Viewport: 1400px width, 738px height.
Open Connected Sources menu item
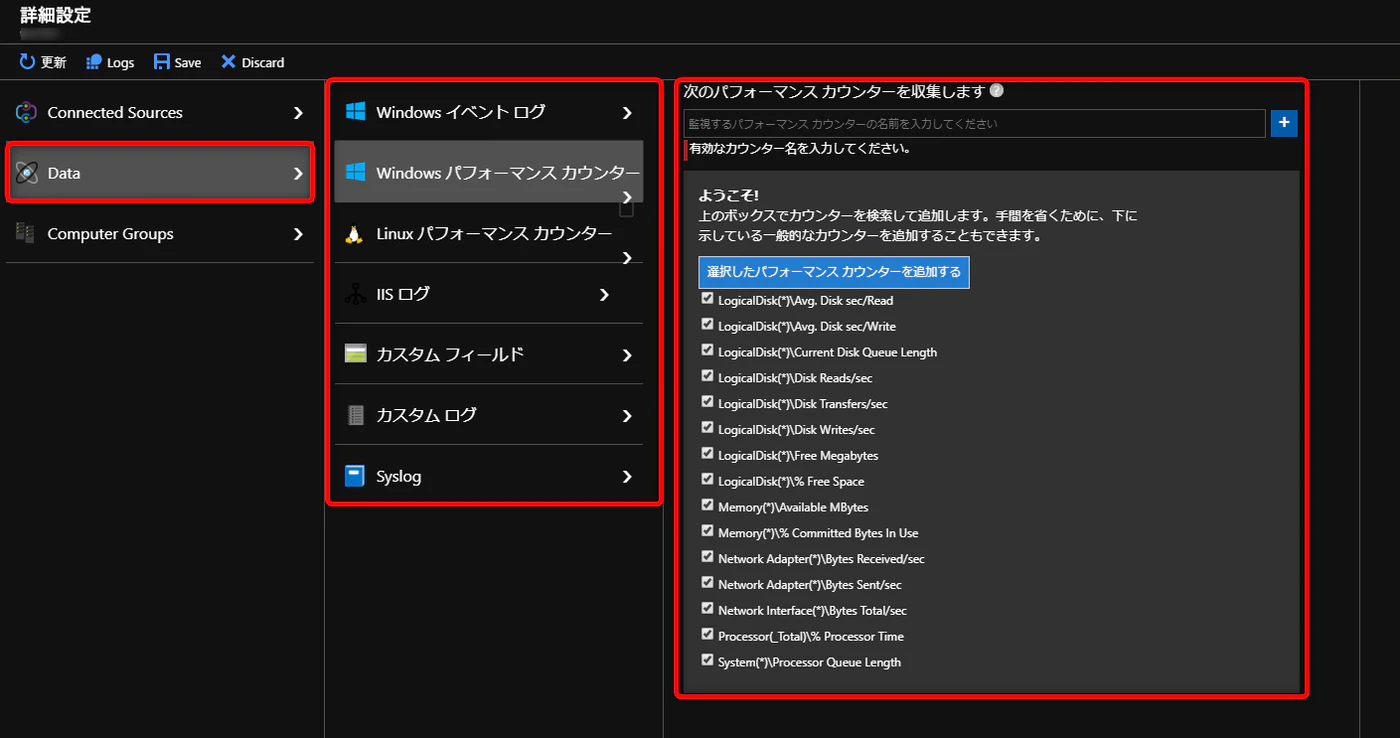[x=160, y=113]
